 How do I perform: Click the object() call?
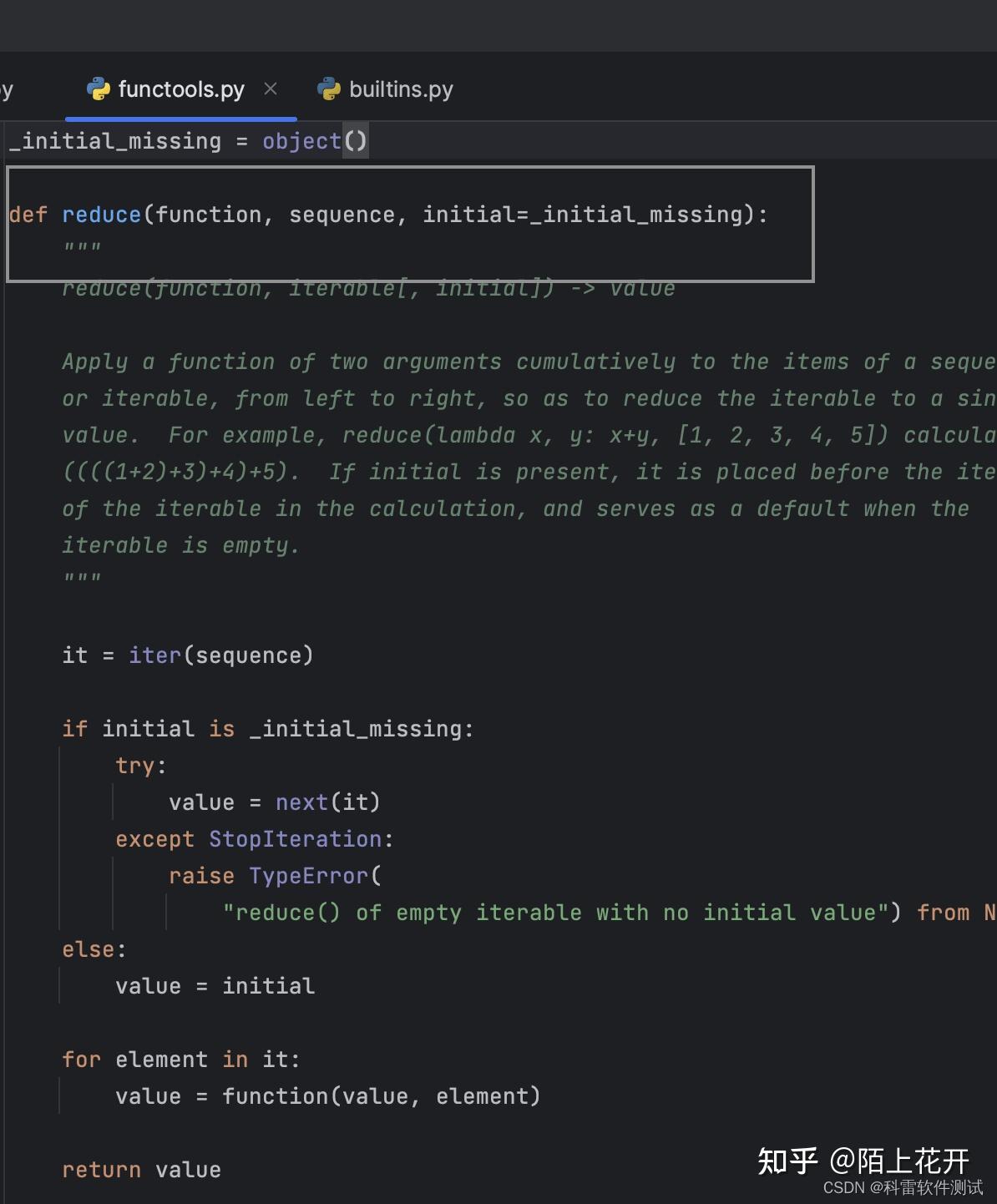coord(315,141)
